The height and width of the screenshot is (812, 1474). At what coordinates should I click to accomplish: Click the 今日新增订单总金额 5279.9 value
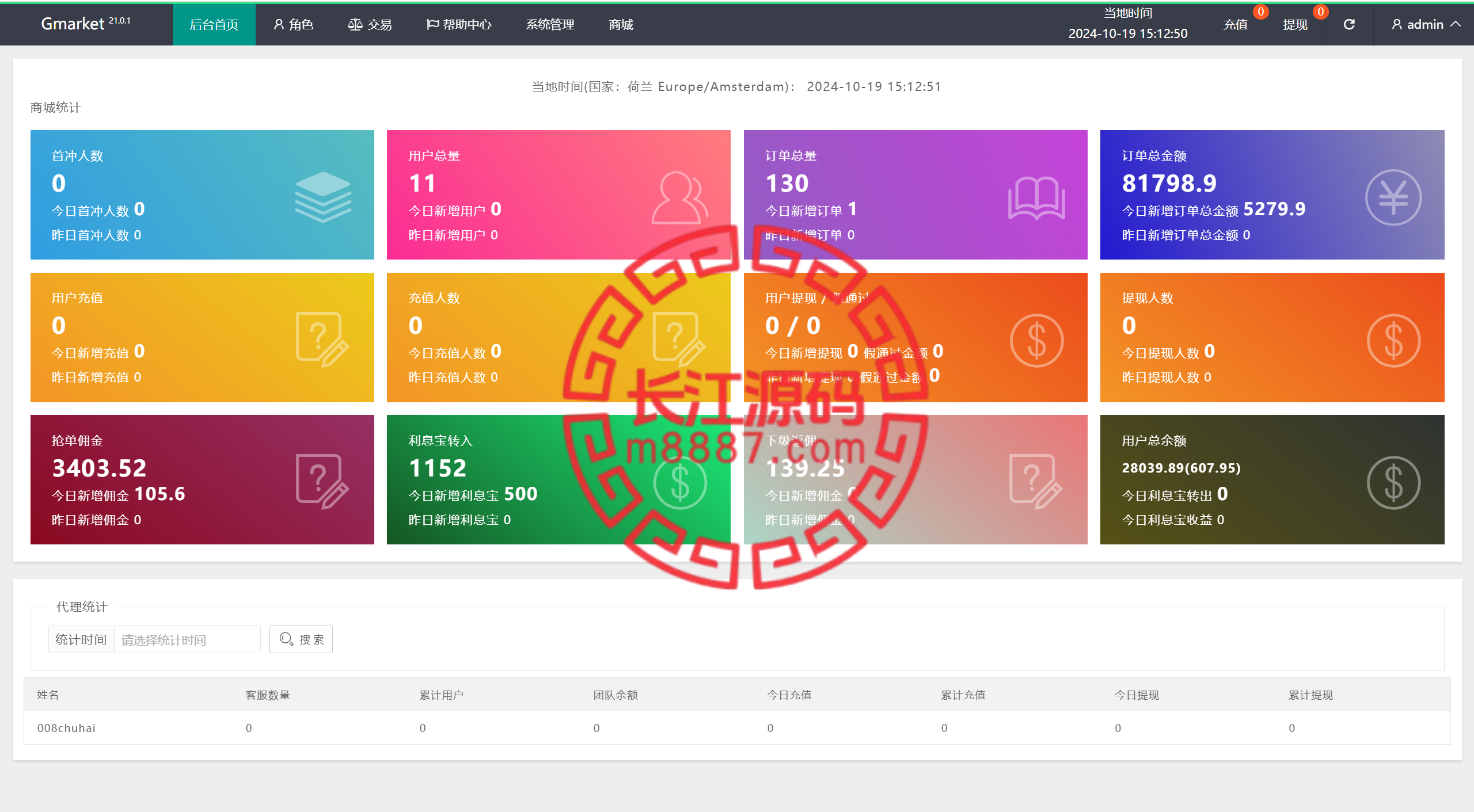[1274, 209]
